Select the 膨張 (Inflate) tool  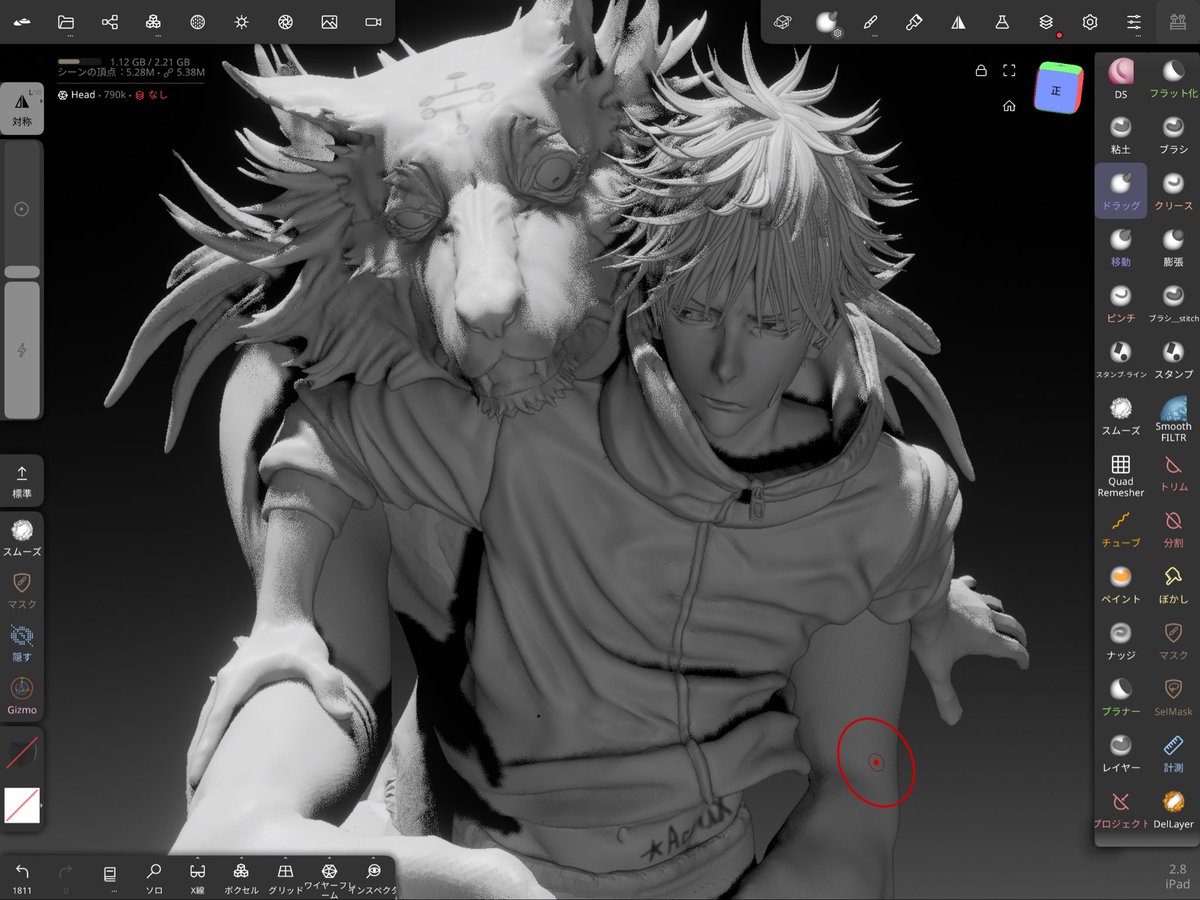point(1173,247)
